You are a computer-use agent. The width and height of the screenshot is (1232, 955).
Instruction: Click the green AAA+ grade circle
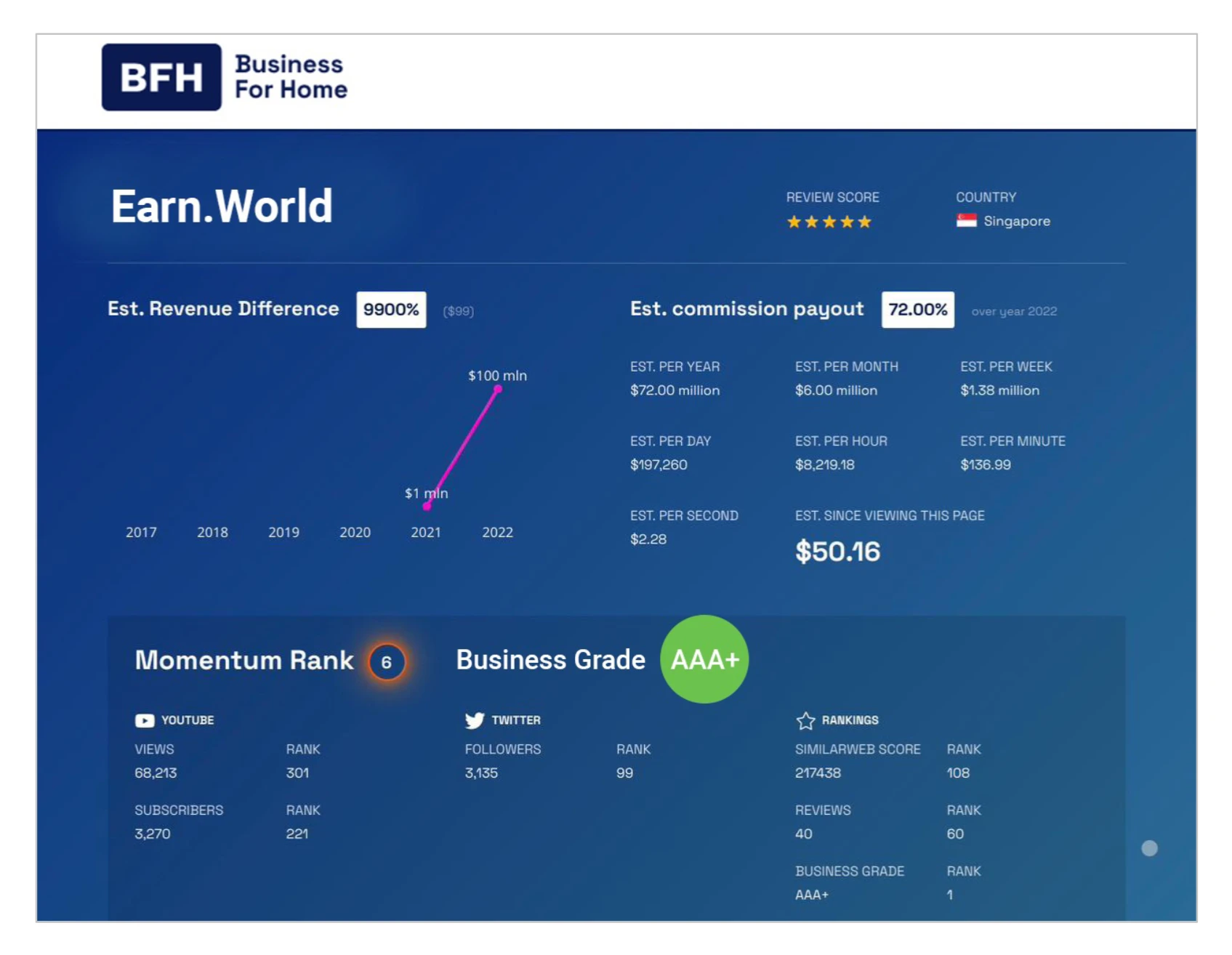tap(704, 659)
